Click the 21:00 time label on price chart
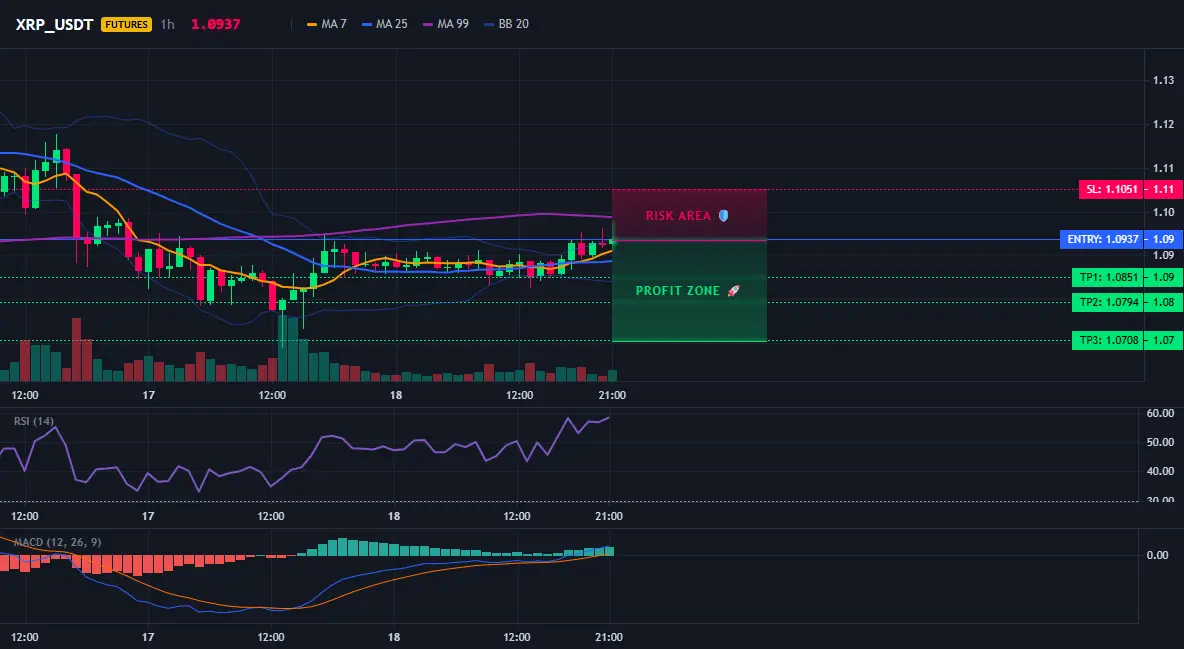The height and width of the screenshot is (649, 1184). [x=612, y=395]
